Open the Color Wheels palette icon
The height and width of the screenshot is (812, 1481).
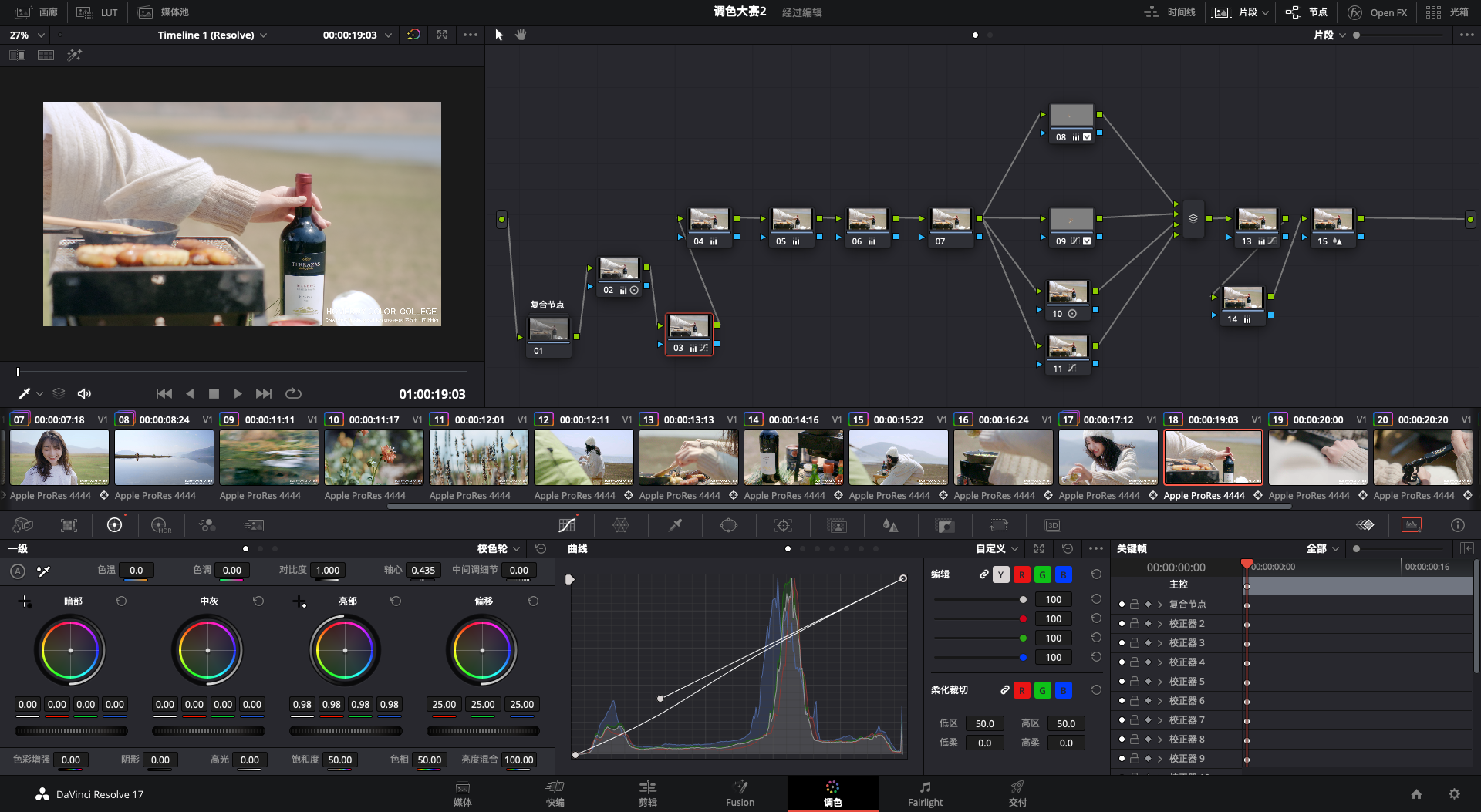pyautogui.click(x=114, y=525)
